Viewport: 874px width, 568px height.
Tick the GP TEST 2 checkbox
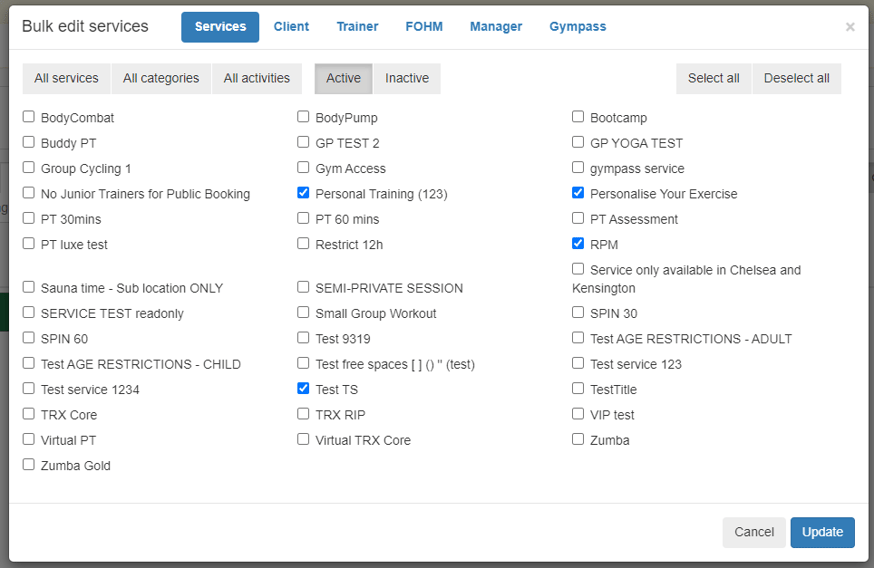pyautogui.click(x=303, y=142)
